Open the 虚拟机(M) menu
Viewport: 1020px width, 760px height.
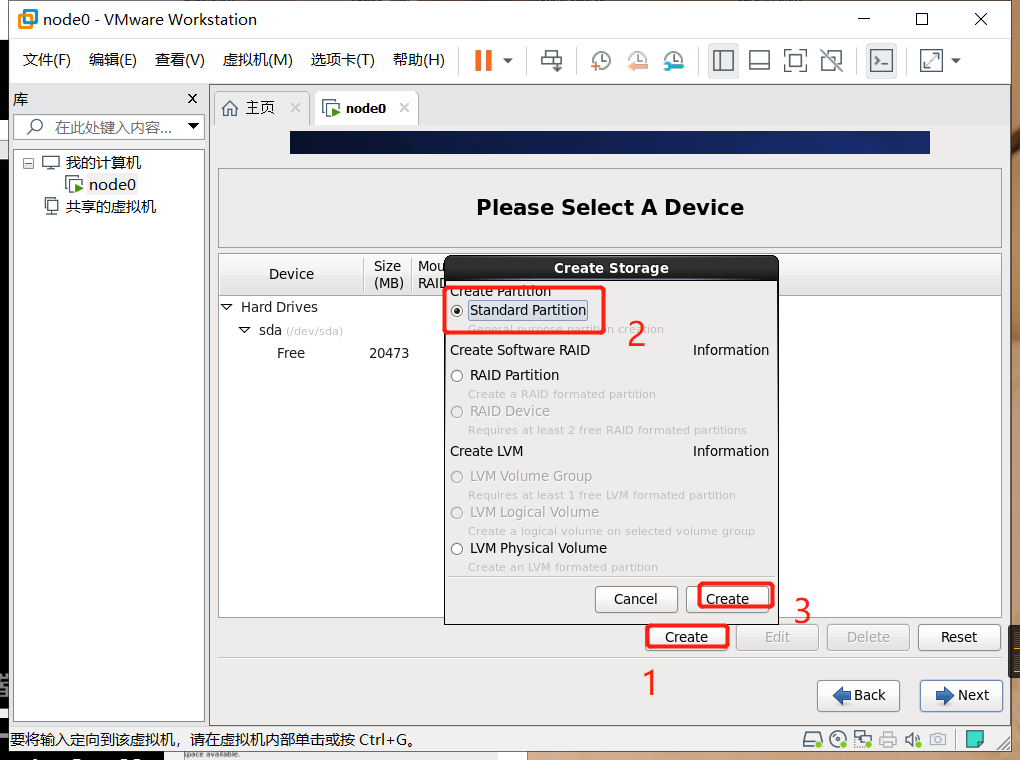(x=258, y=60)
